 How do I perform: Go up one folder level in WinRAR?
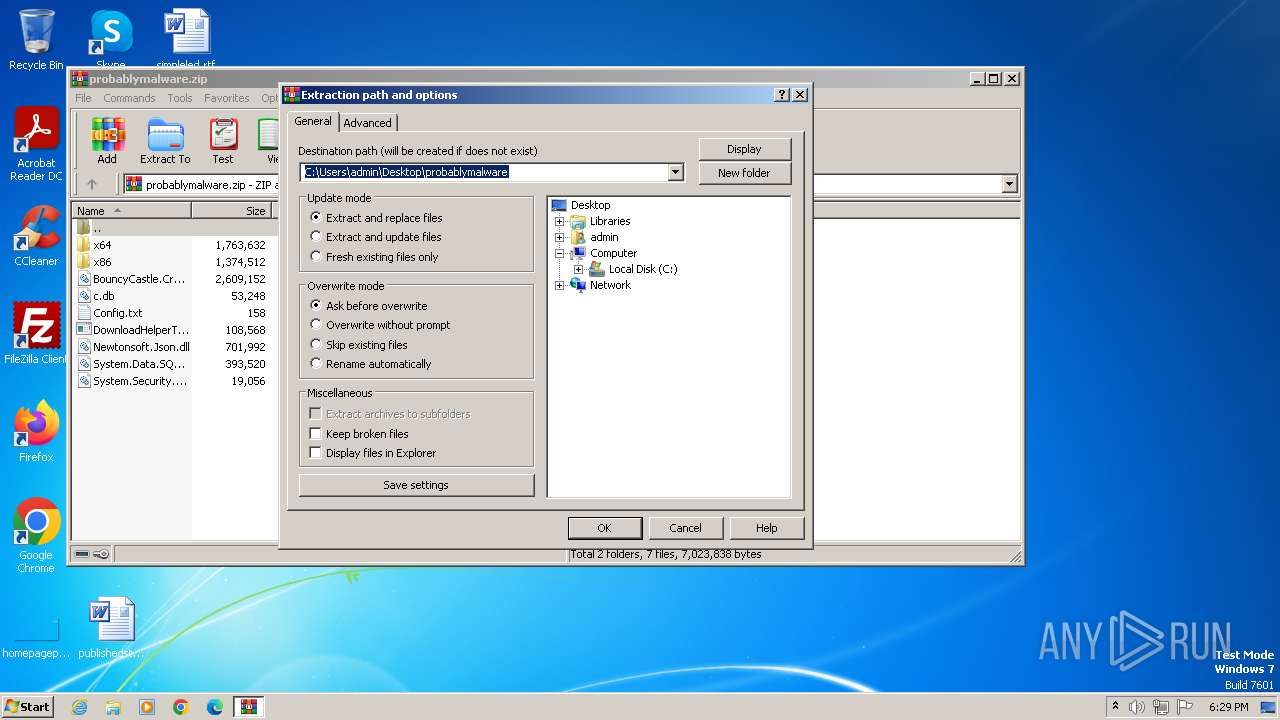pyautogui.click(x=92, y=184)
